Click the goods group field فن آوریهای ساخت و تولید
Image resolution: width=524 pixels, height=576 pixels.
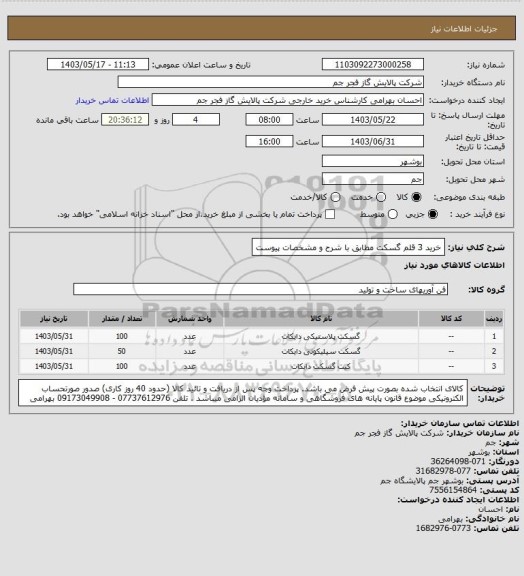coord(261,289)
